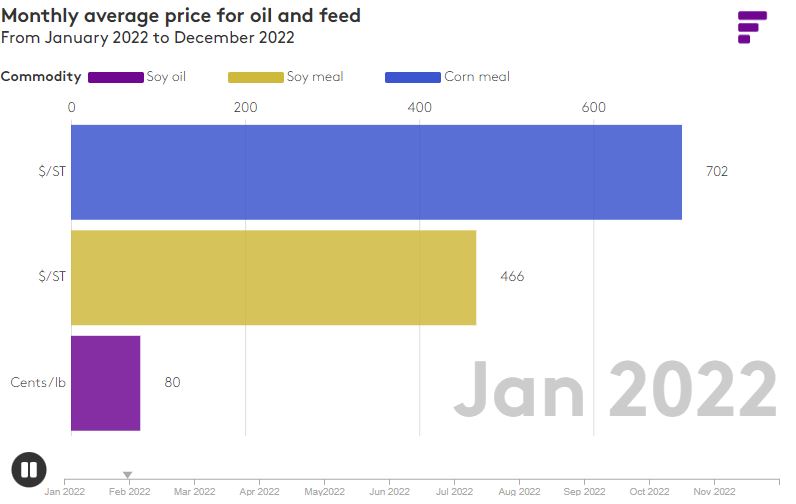Toggle the Soy oil legend label
Image resolution: width=796 pixels, height=504 pixels.
[166, 77]
